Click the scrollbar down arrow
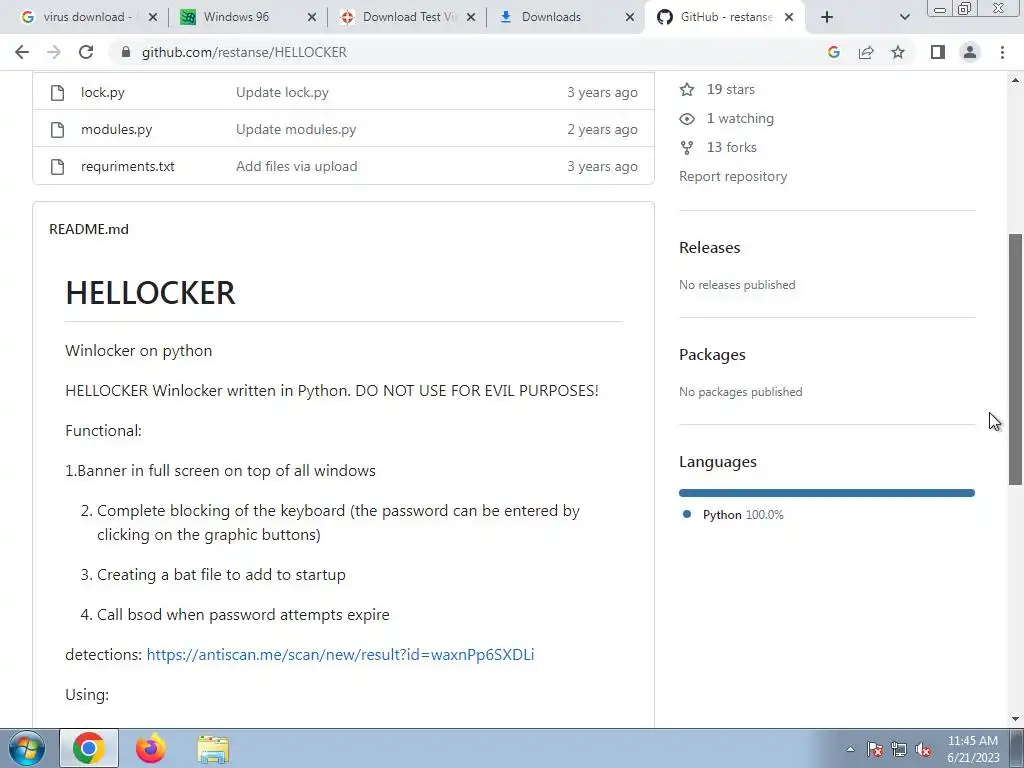This screenshot has width=1024, height=768. coord(1015,719)
